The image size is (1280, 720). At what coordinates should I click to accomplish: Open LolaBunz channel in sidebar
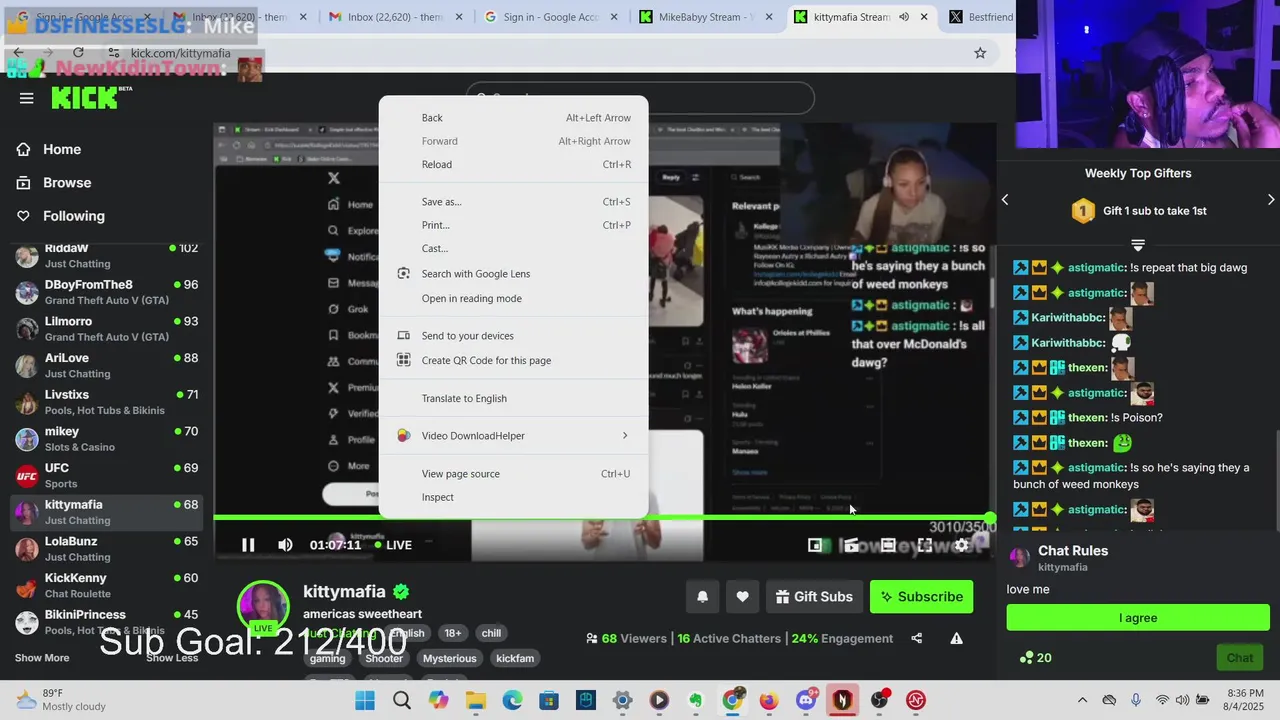106,549
